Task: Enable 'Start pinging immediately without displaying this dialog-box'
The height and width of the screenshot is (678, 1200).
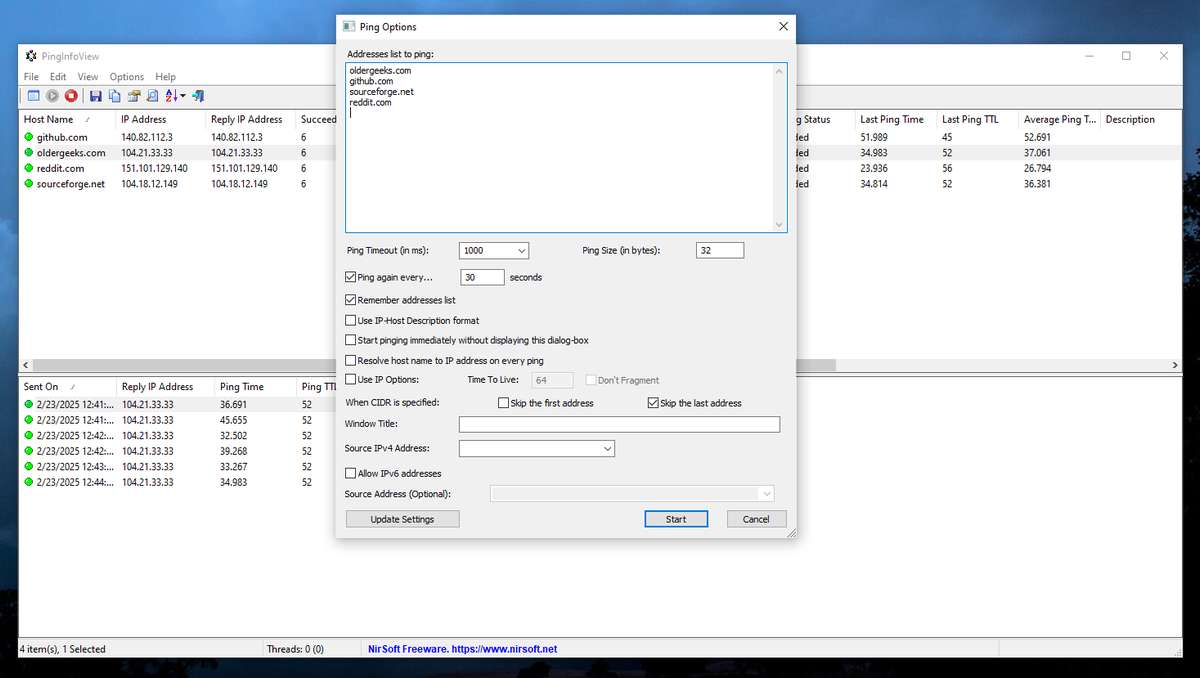Action: pyautogui.click(x=351, y=340)
